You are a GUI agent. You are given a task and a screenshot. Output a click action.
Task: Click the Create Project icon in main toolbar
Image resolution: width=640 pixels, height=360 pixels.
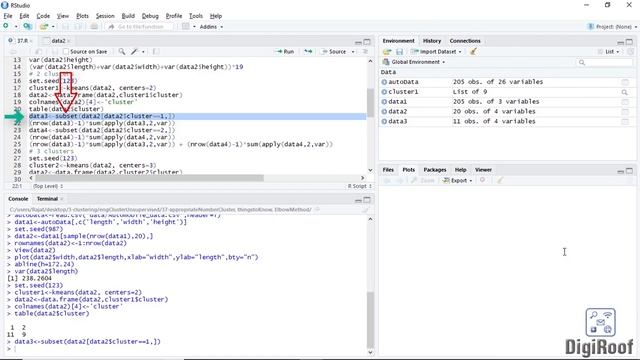(x=27, y=27)
